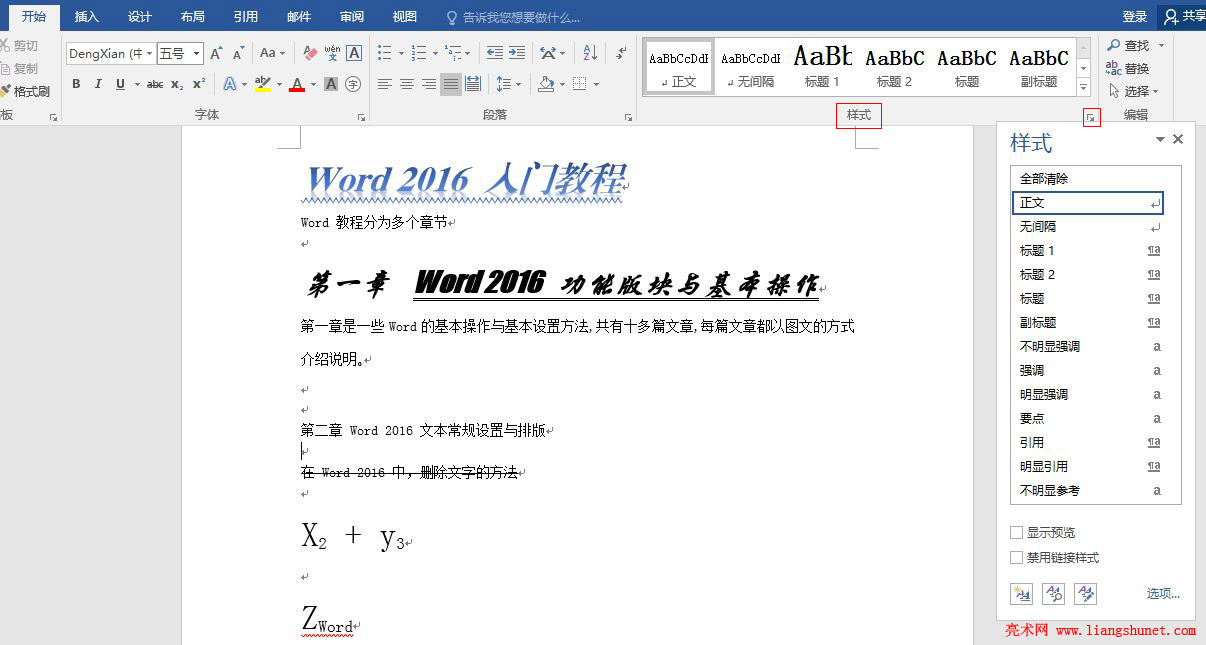1206x645 pixels.
Task: Increase font size with grow font icon
Action: (216, 53)
